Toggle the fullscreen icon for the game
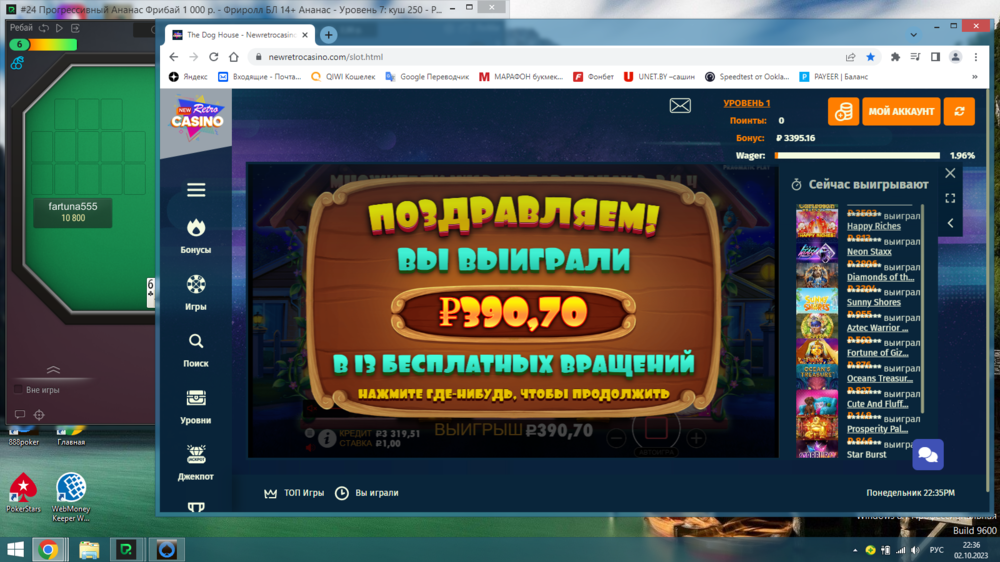Screen dimensions: 1000x562 click(950, 198)
